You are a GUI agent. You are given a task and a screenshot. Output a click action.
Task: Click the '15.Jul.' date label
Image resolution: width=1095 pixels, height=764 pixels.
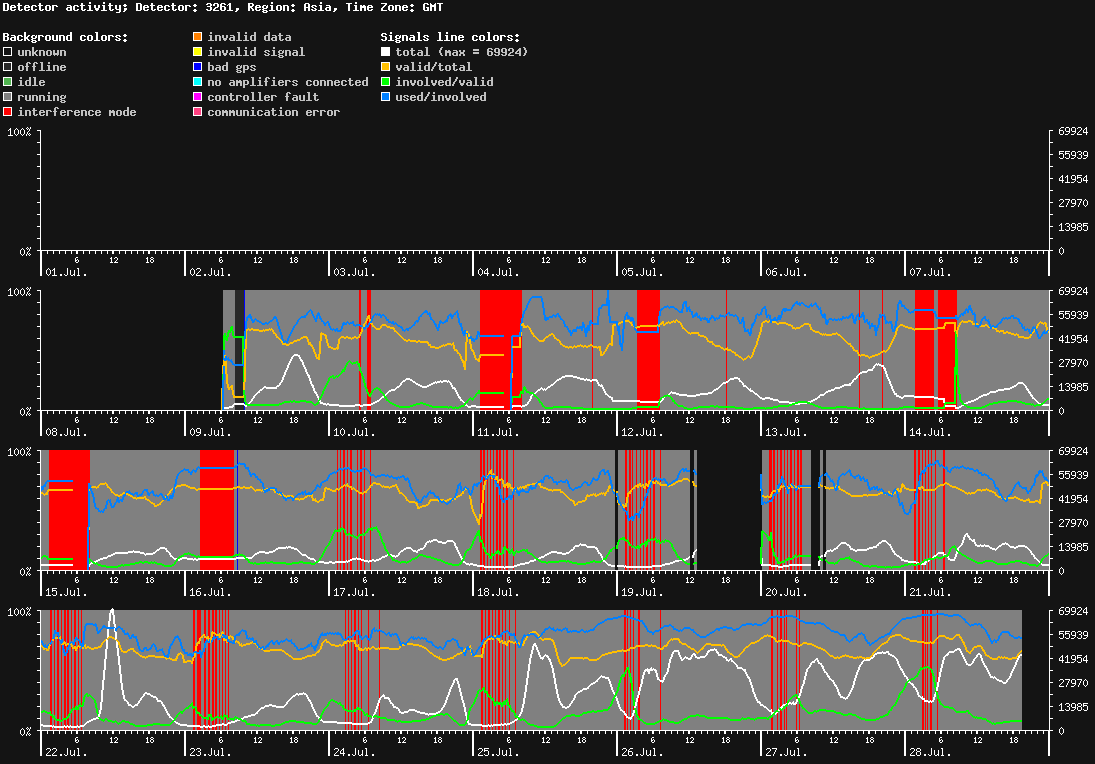click(x=66, y=592)
